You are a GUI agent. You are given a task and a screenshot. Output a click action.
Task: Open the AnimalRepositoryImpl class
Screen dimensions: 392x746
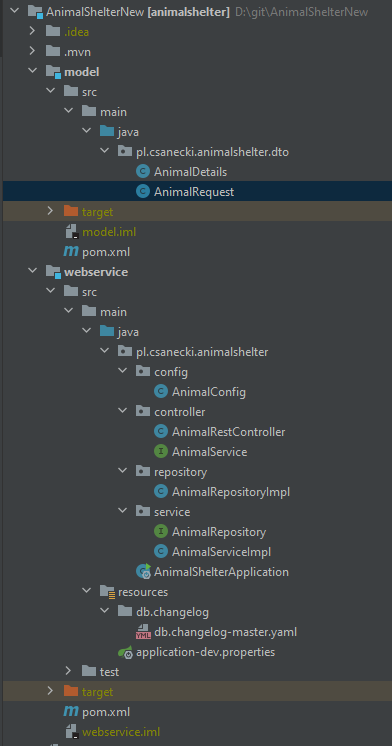231,491
